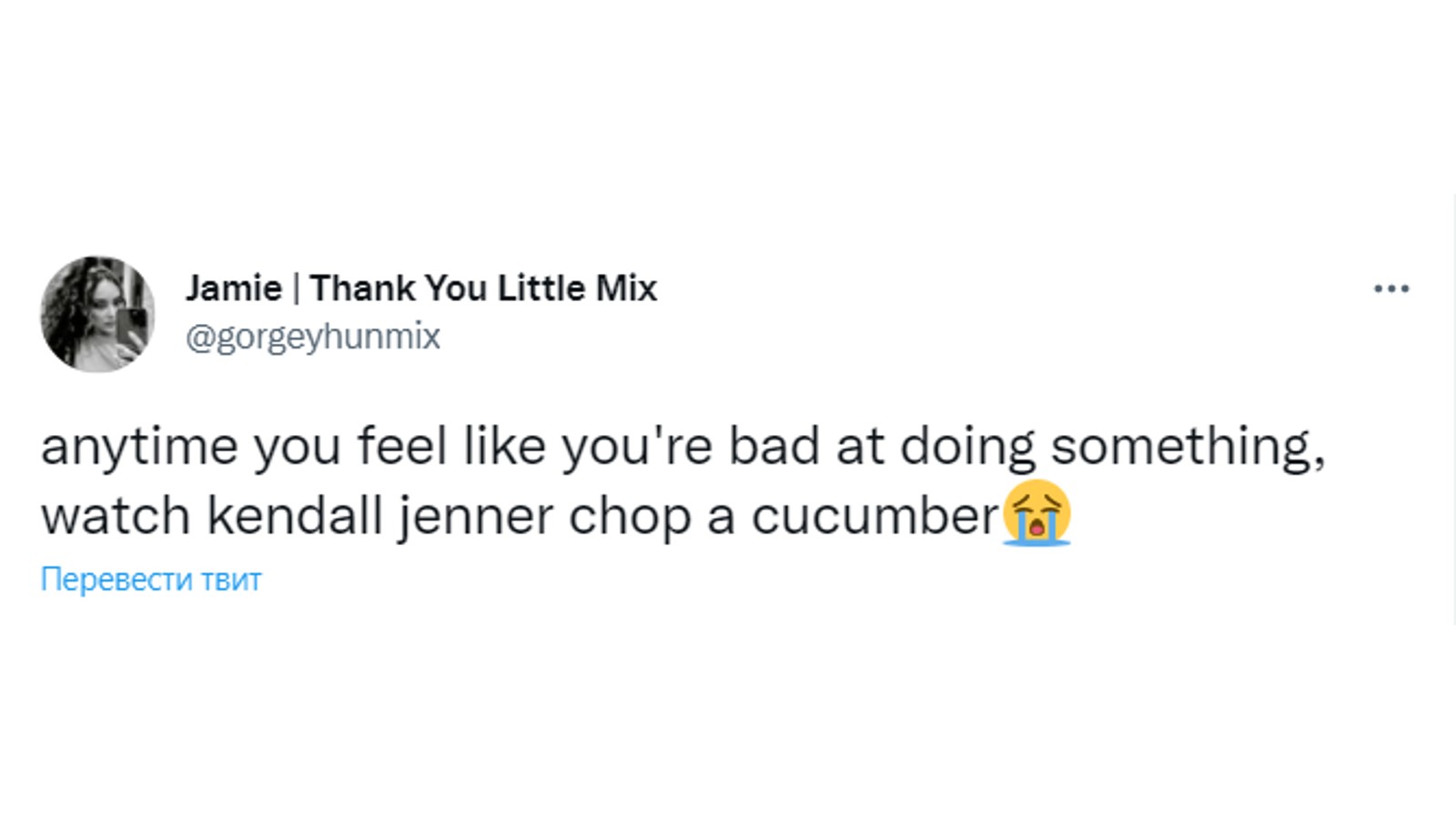Click the loudly crying face emoji

pos(1036,513)
